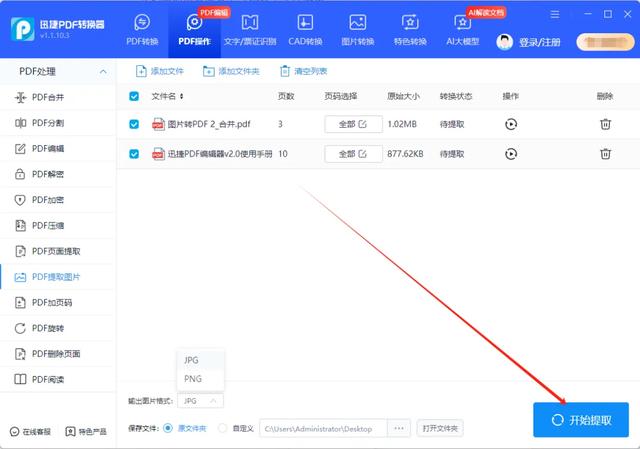The width and height of the screenshot is (640, 449).
Task: Click the 添加文件夹 button
Action: coord(231,71)
